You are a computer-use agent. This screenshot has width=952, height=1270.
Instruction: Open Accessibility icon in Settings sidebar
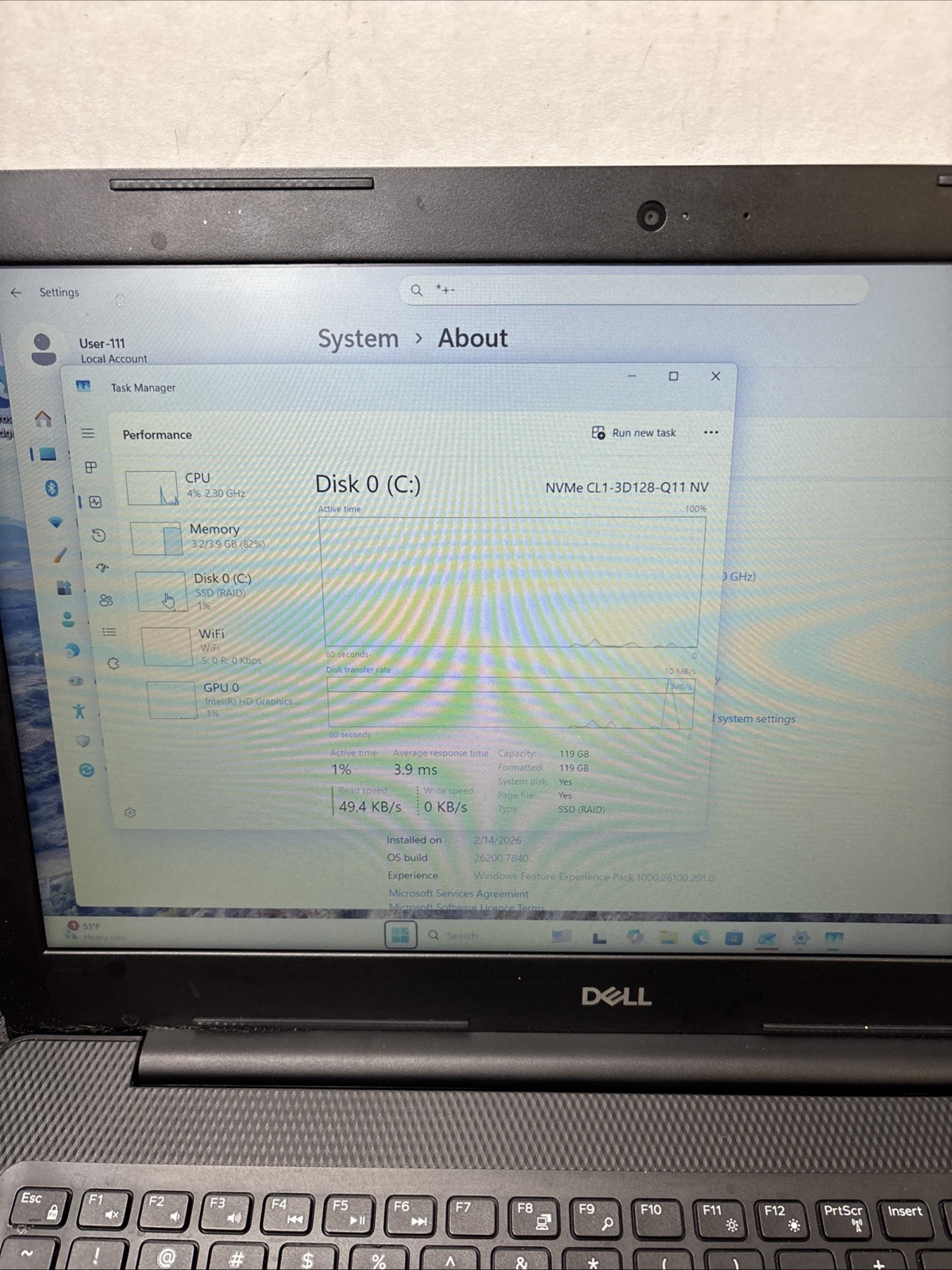(79, 711)
